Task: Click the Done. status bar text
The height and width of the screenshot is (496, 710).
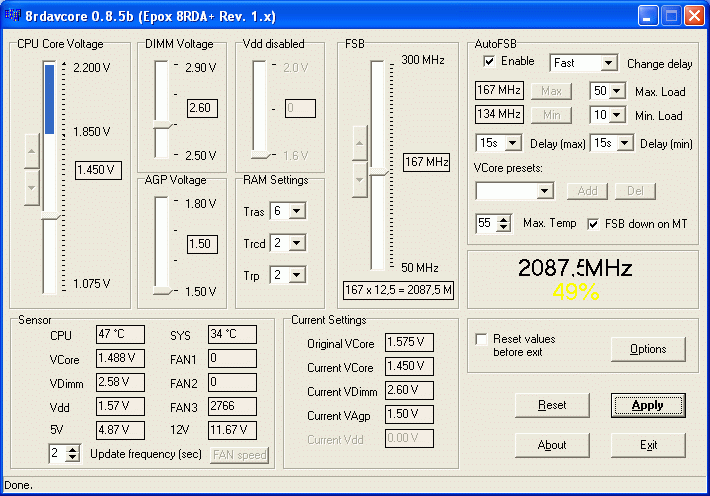Action: coord(19,486)
